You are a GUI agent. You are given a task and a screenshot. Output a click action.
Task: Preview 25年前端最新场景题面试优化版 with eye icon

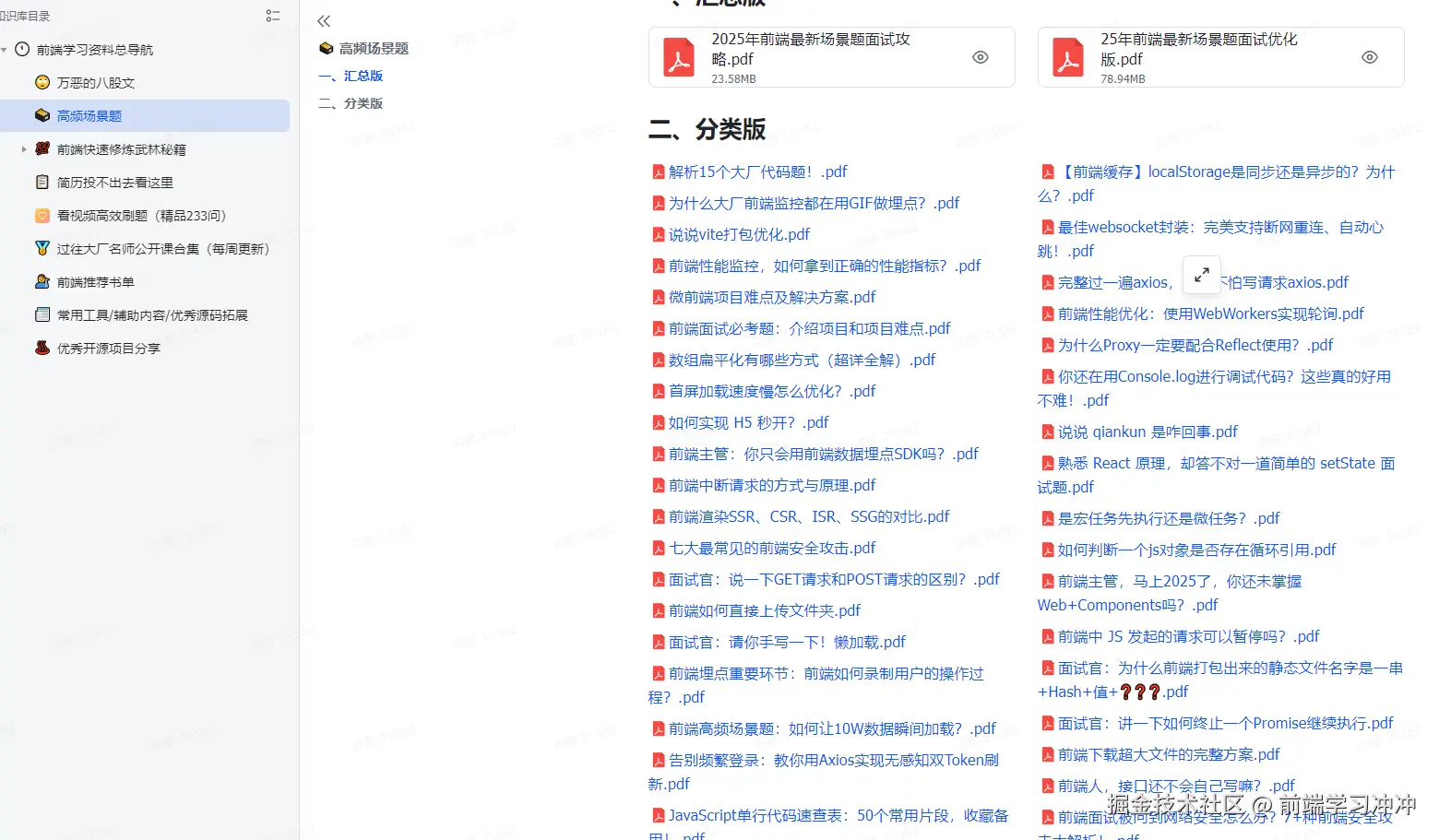[1370, 57]
